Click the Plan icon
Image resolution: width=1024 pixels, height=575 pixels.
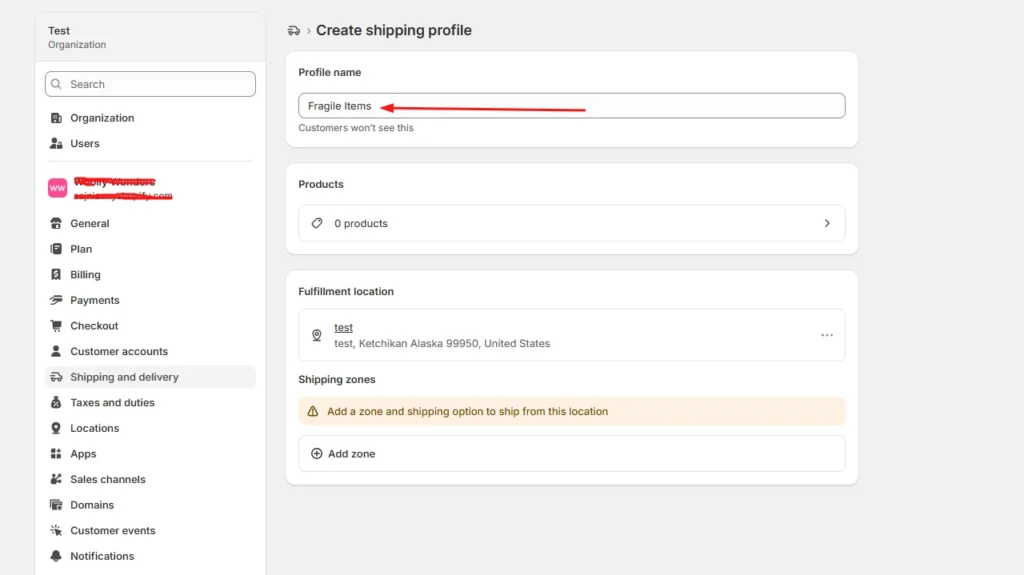tap(56, 249)
